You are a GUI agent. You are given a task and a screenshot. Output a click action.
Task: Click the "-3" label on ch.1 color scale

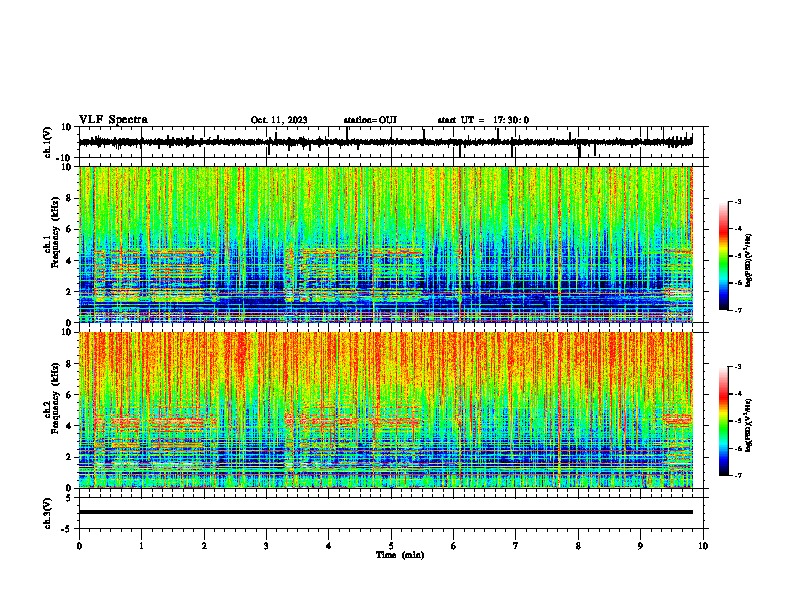(738, 201)
